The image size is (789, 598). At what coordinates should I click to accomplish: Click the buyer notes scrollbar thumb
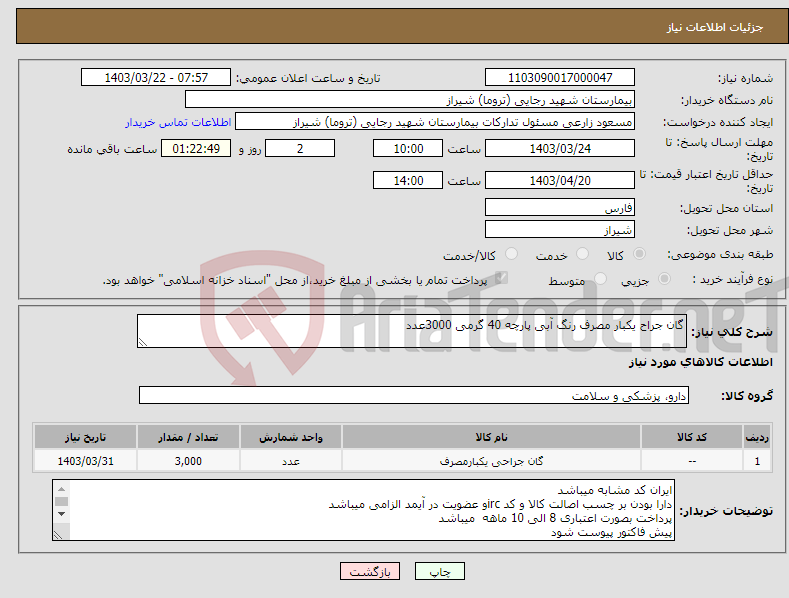coord(61,501)
